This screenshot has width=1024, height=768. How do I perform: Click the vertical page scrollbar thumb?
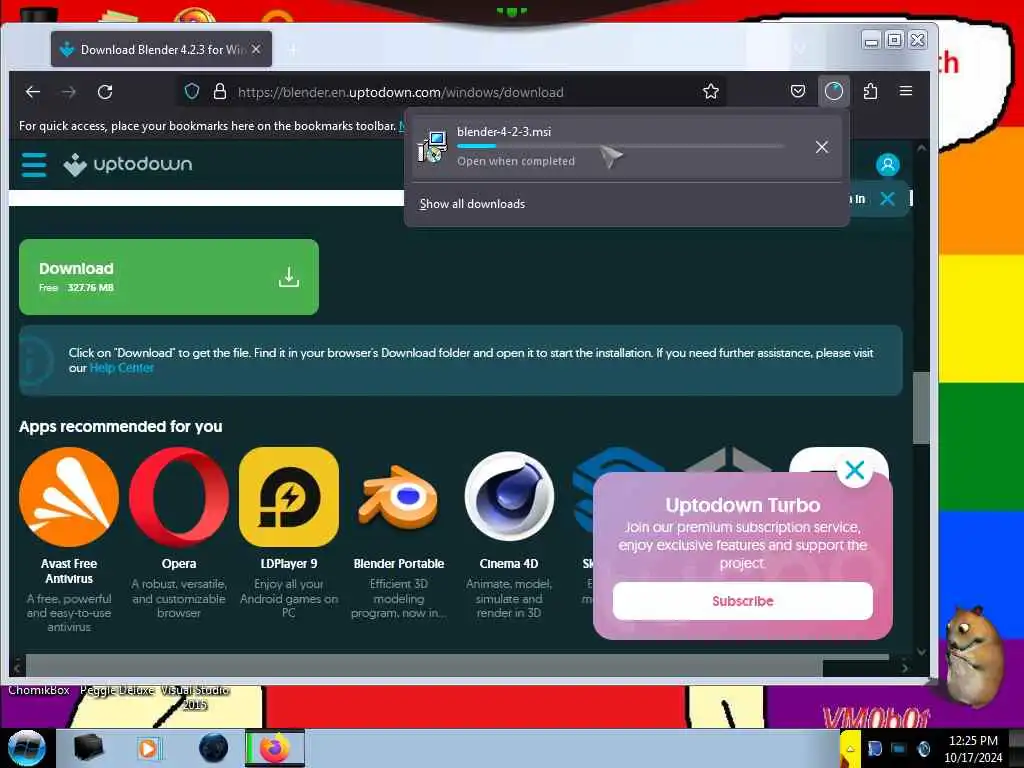[921, 408]
